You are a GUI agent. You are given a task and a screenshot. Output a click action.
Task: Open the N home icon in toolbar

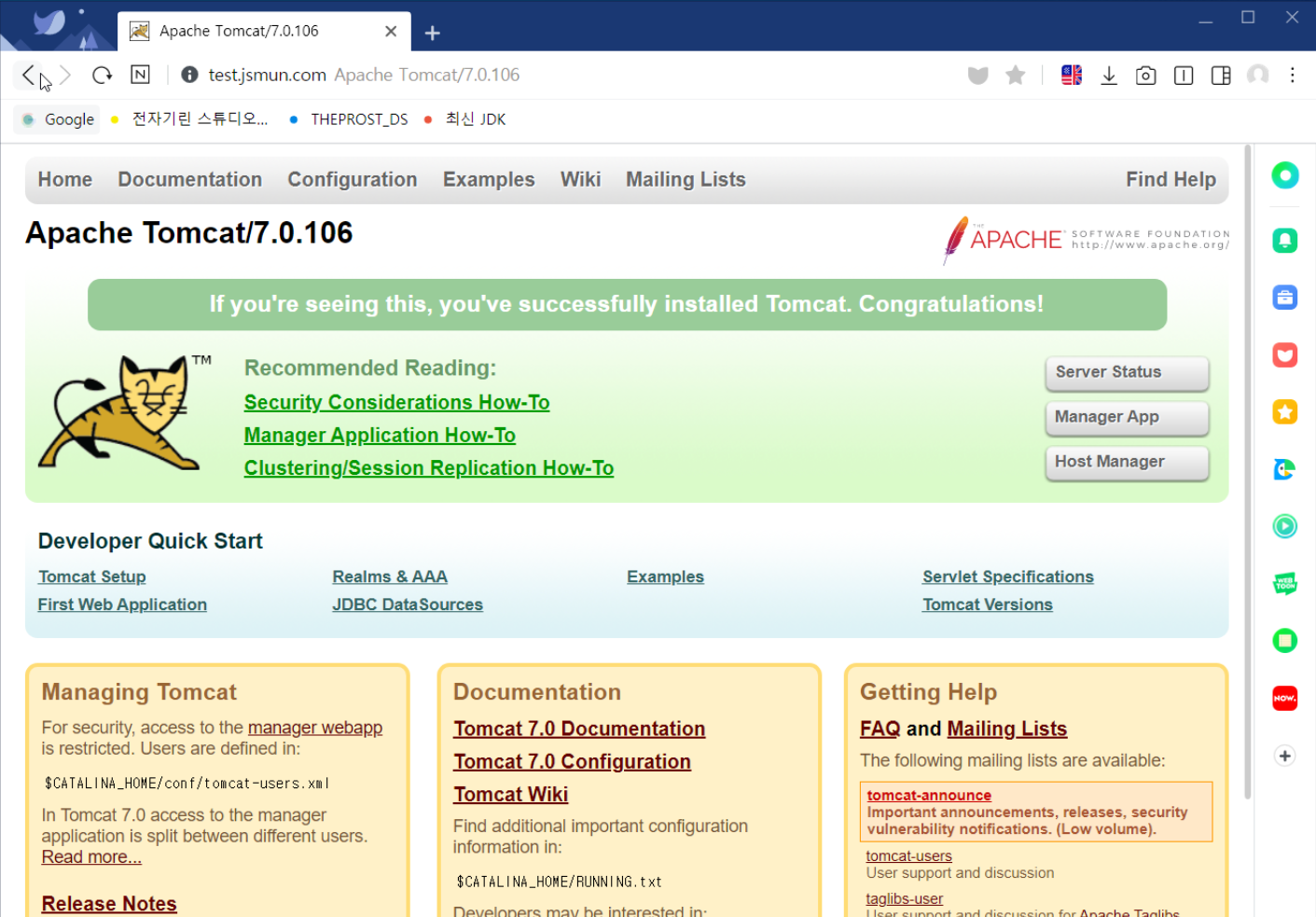[x=140, y=75]
